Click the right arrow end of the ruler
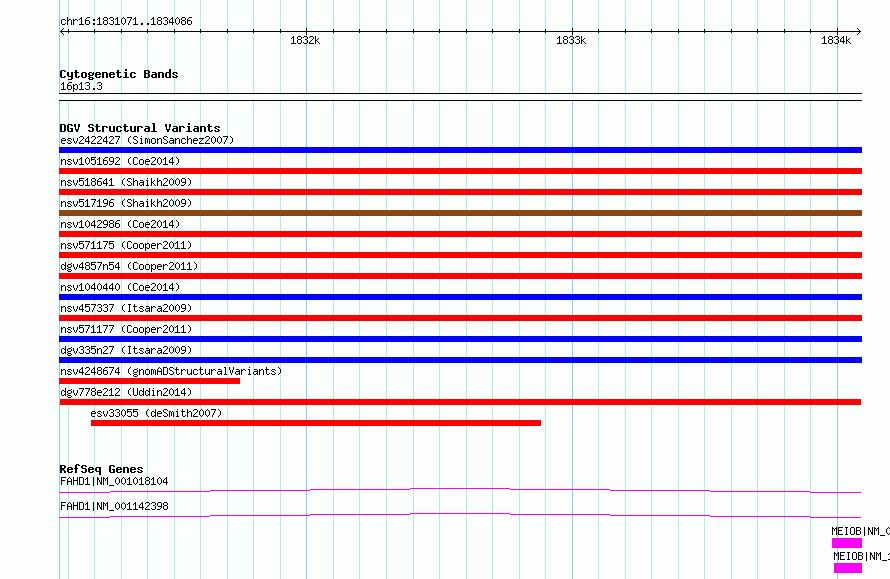The height and width of the screenshot is (579, 890). click(859, 31)
